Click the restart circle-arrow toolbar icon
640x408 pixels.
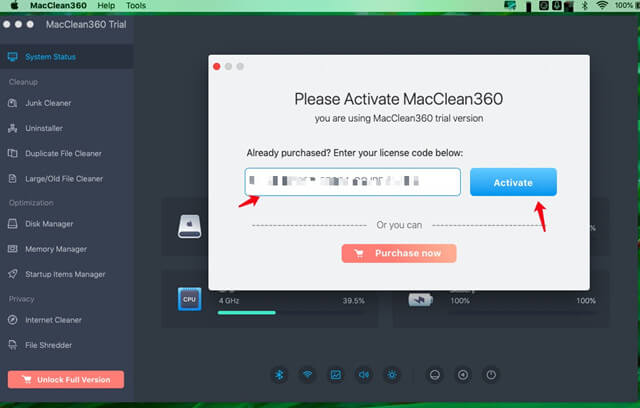(x=463, y=375)
